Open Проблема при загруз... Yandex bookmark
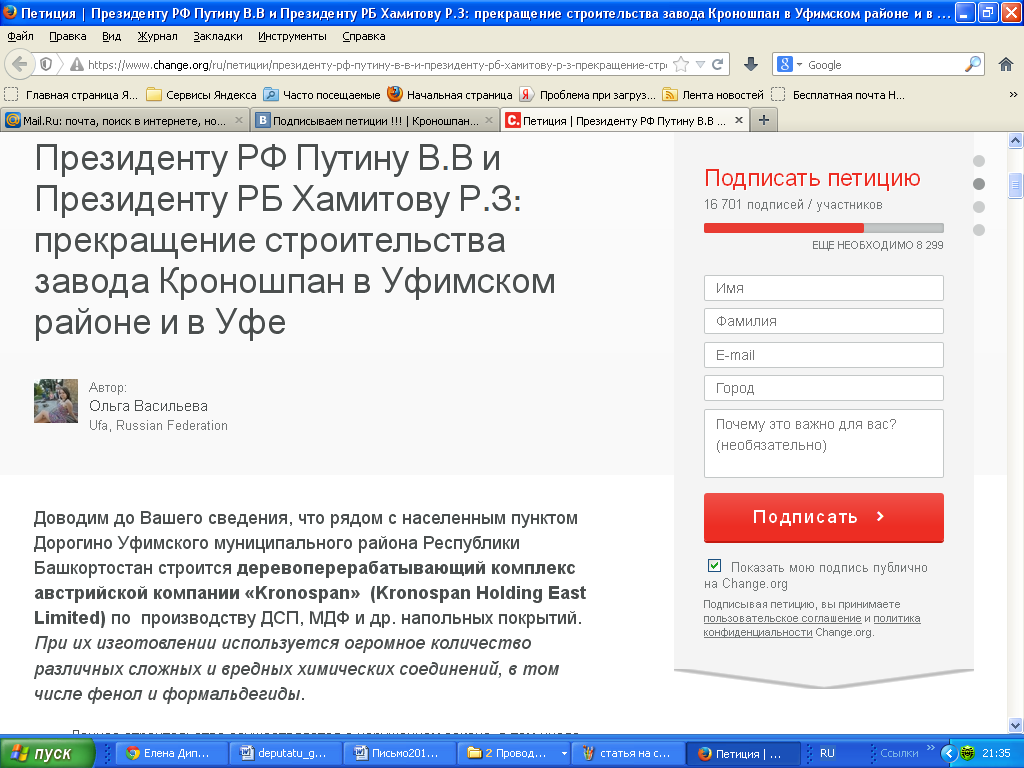 [587, 95]
